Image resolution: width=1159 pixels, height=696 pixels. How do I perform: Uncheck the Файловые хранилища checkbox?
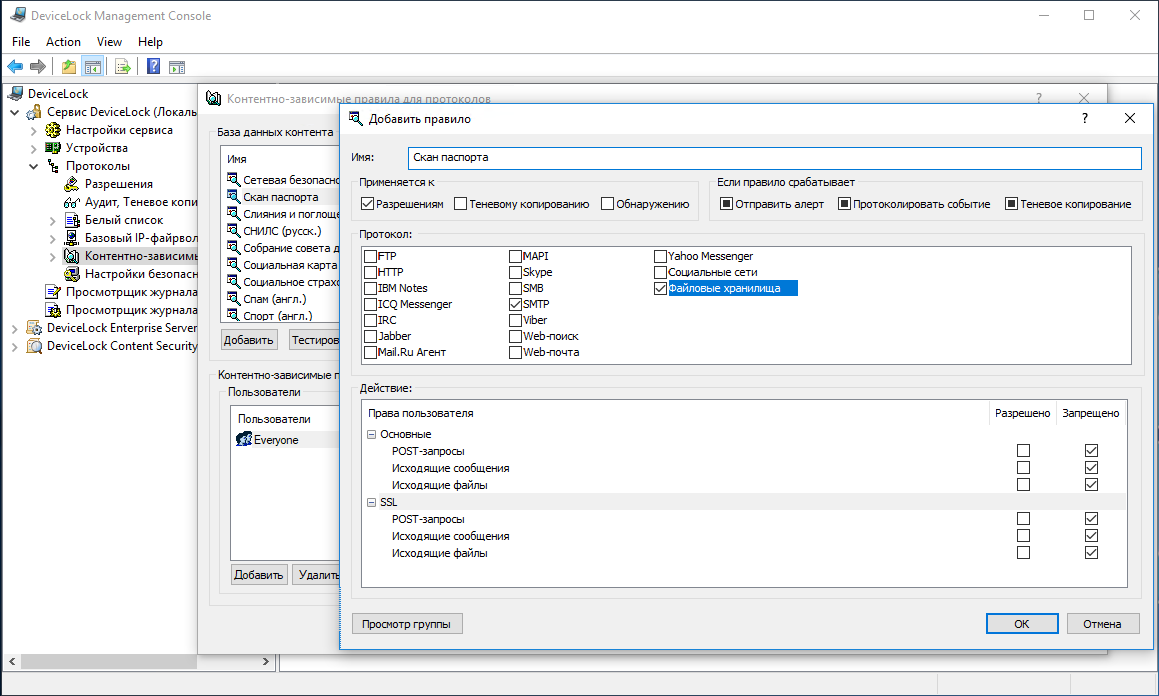[x=660, y=288]
